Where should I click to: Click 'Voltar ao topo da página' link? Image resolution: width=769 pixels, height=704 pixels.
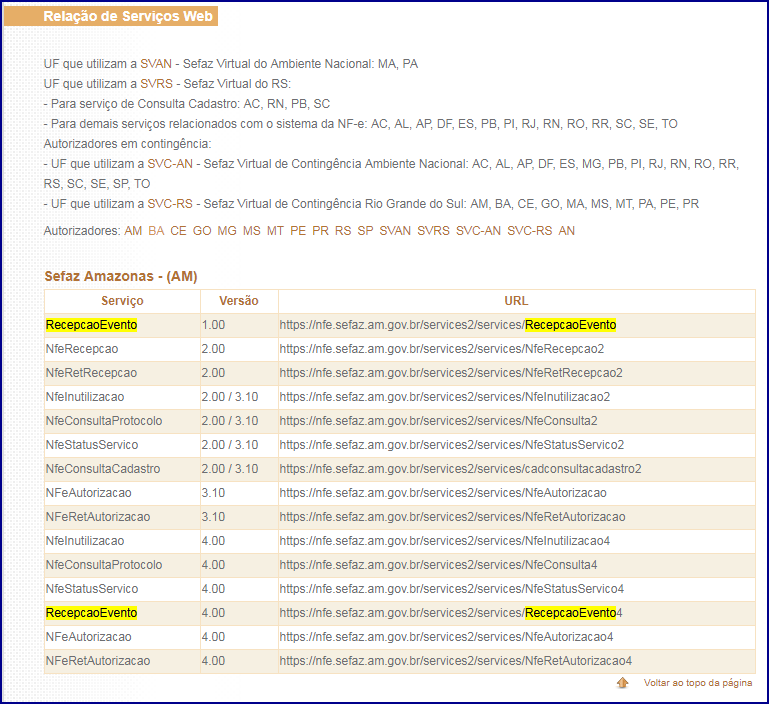pos(698,682)
